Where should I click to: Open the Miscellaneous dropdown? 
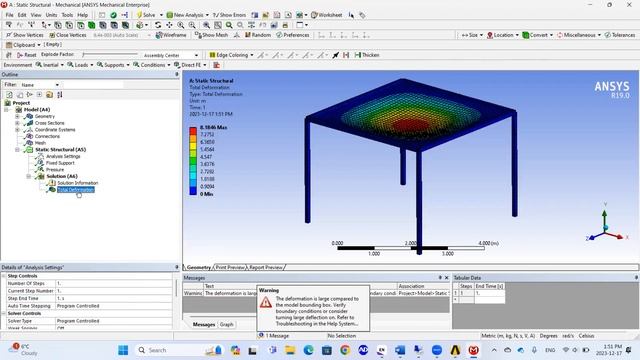click(579, 35)
